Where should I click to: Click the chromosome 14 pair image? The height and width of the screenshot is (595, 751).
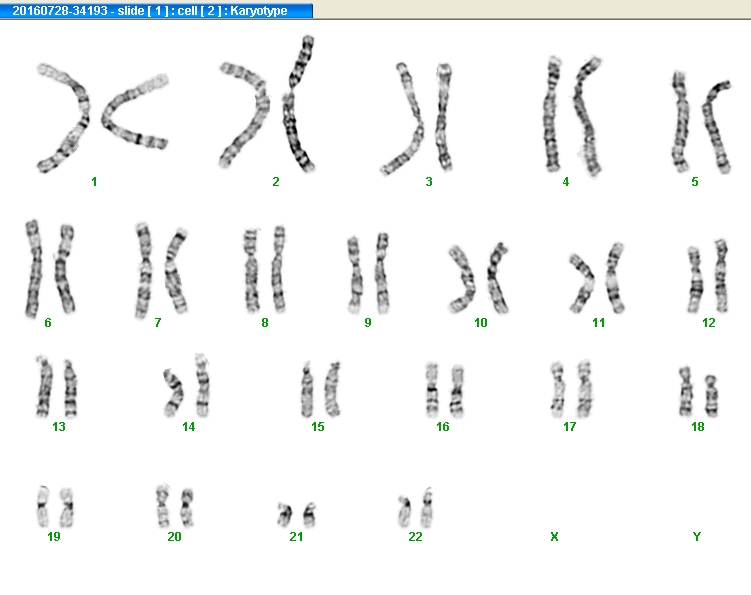tap(187, 386)
